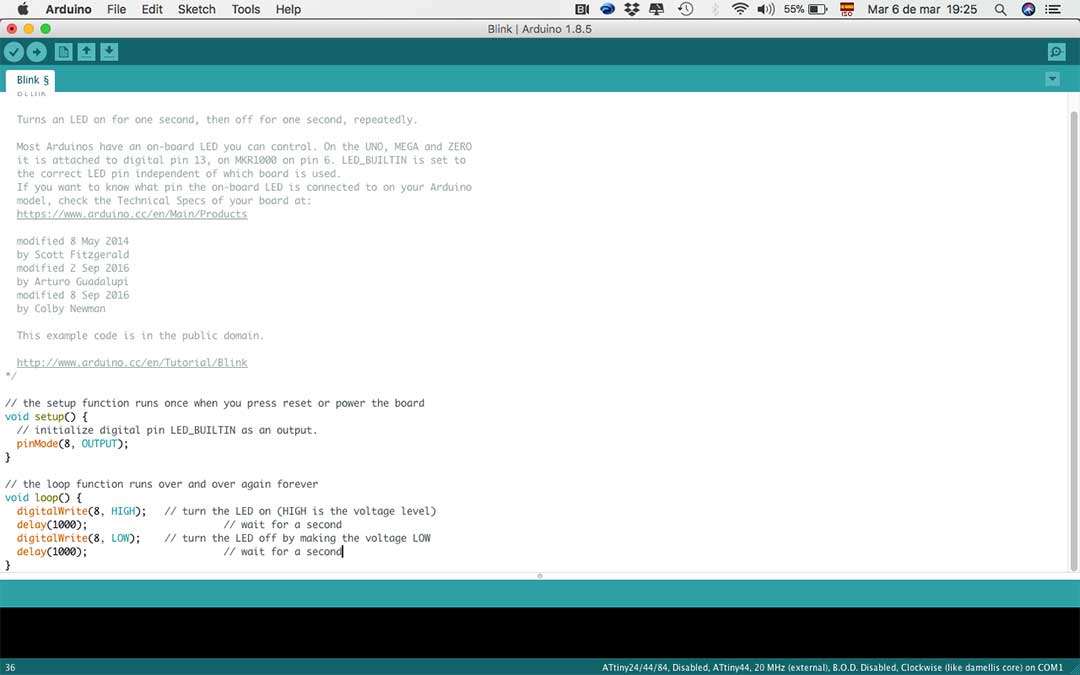This screenshot has height=675, width=1080.
Task: Click 'This example code is in the public domain' line
Action: [x=140, y=335]
